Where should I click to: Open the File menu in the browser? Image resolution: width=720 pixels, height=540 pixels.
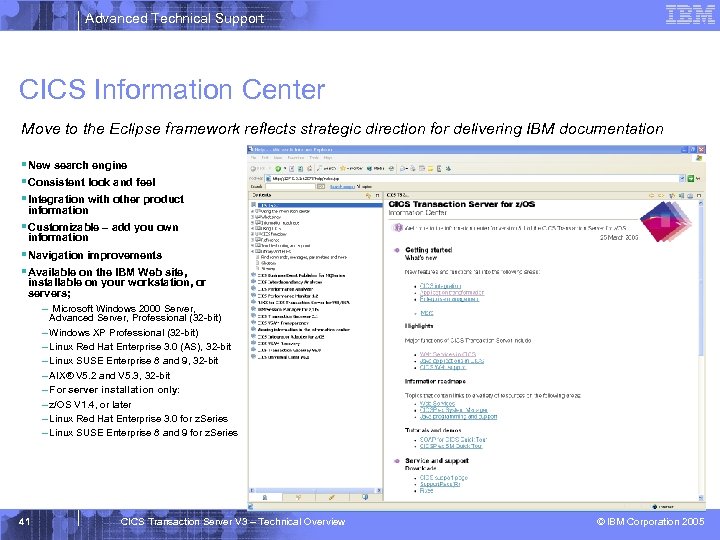(x=253, y=158)
